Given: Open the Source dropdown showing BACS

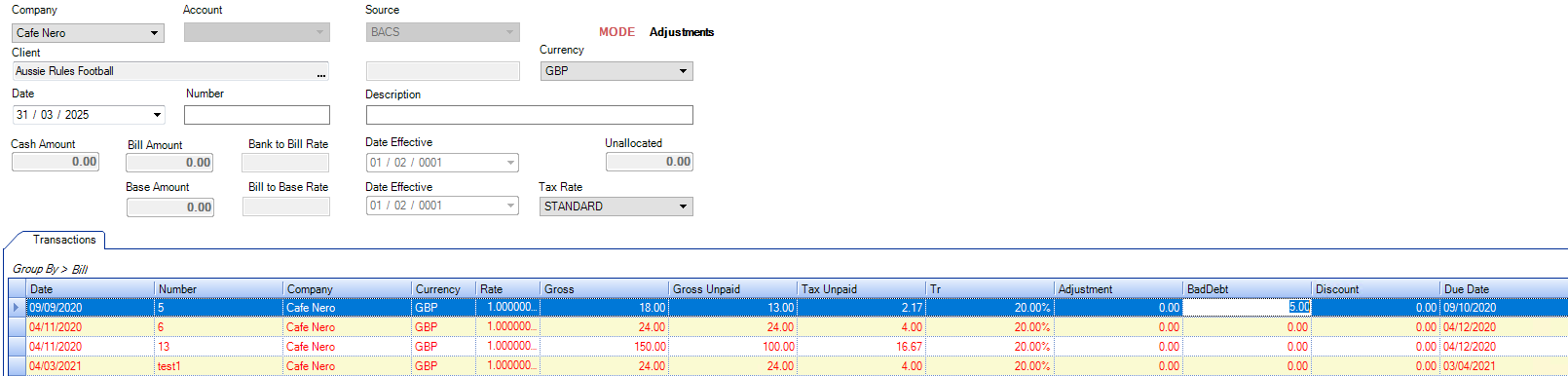Looking at the screenshot, I should coord(442,32).
